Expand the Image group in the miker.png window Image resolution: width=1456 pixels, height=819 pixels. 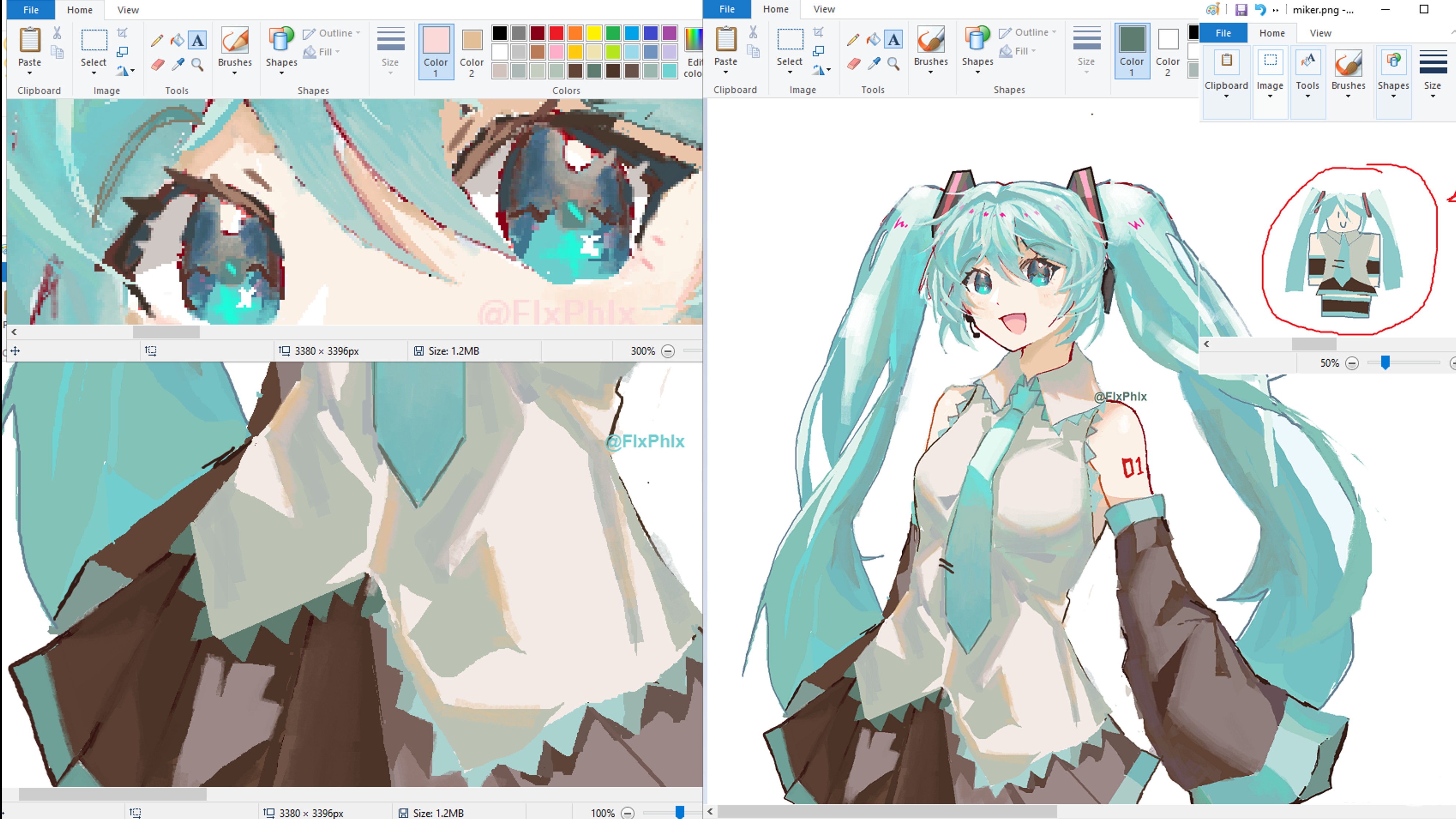coord(1270,82)
